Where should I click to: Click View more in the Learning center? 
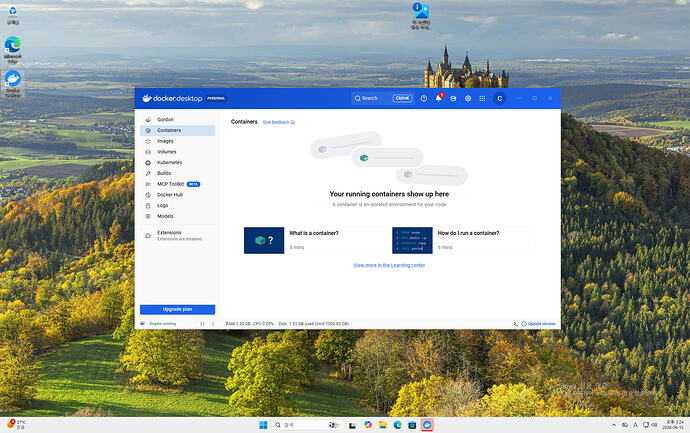(389, 265)
